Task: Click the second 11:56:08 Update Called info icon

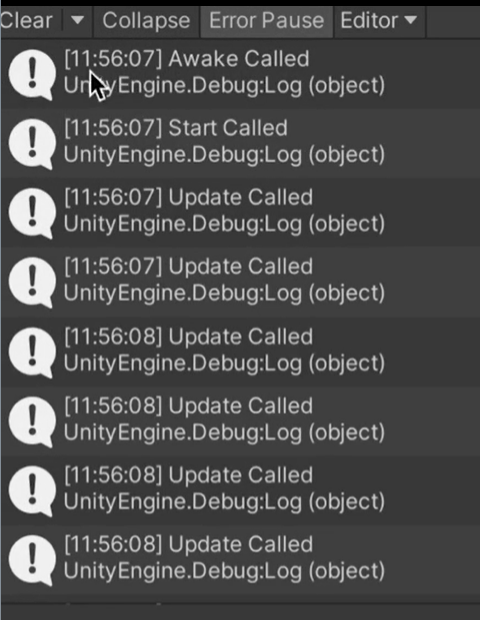Action: click(x=32, y=421)
